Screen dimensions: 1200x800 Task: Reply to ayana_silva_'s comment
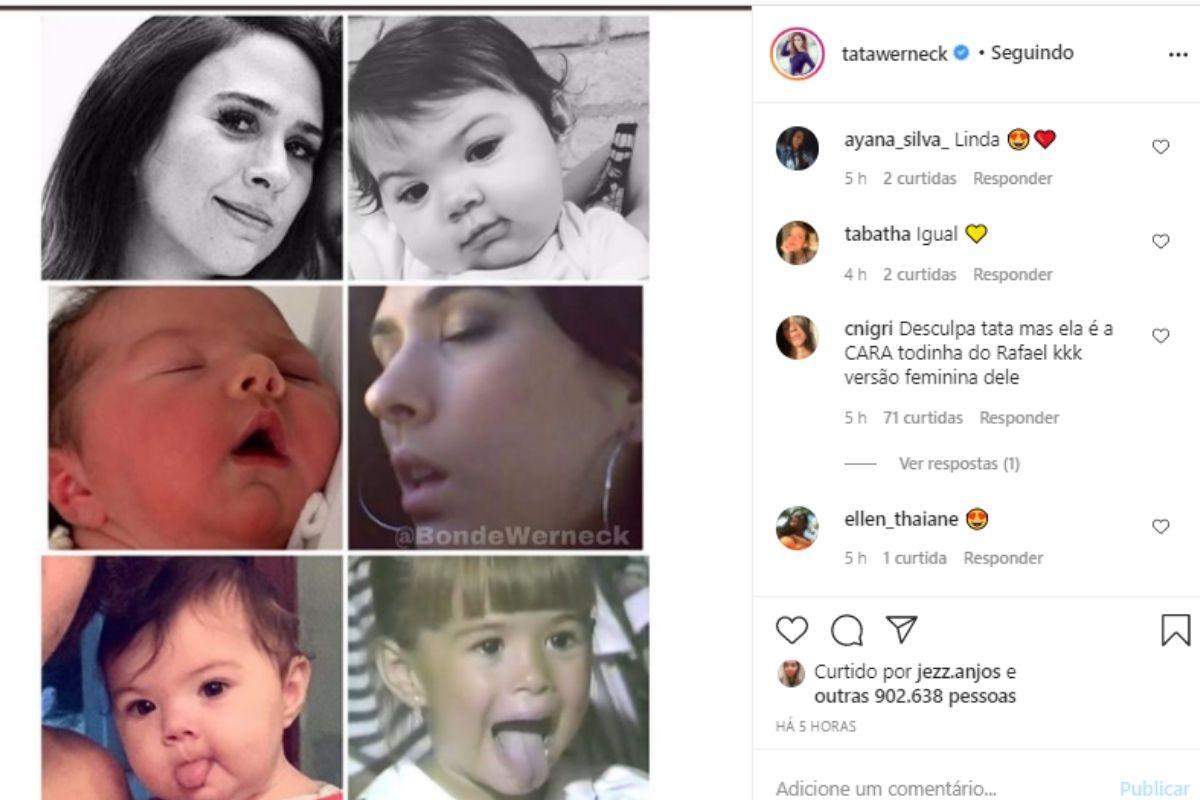pos(1013,178)
